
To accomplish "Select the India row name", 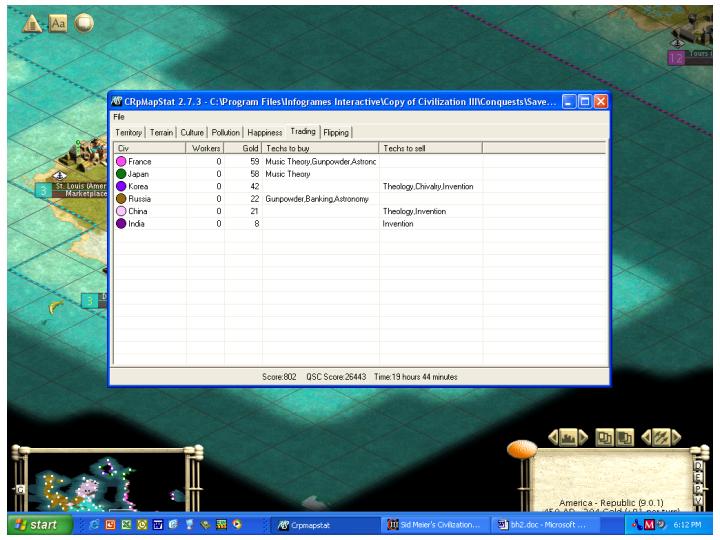I will [x=136, y=224].
